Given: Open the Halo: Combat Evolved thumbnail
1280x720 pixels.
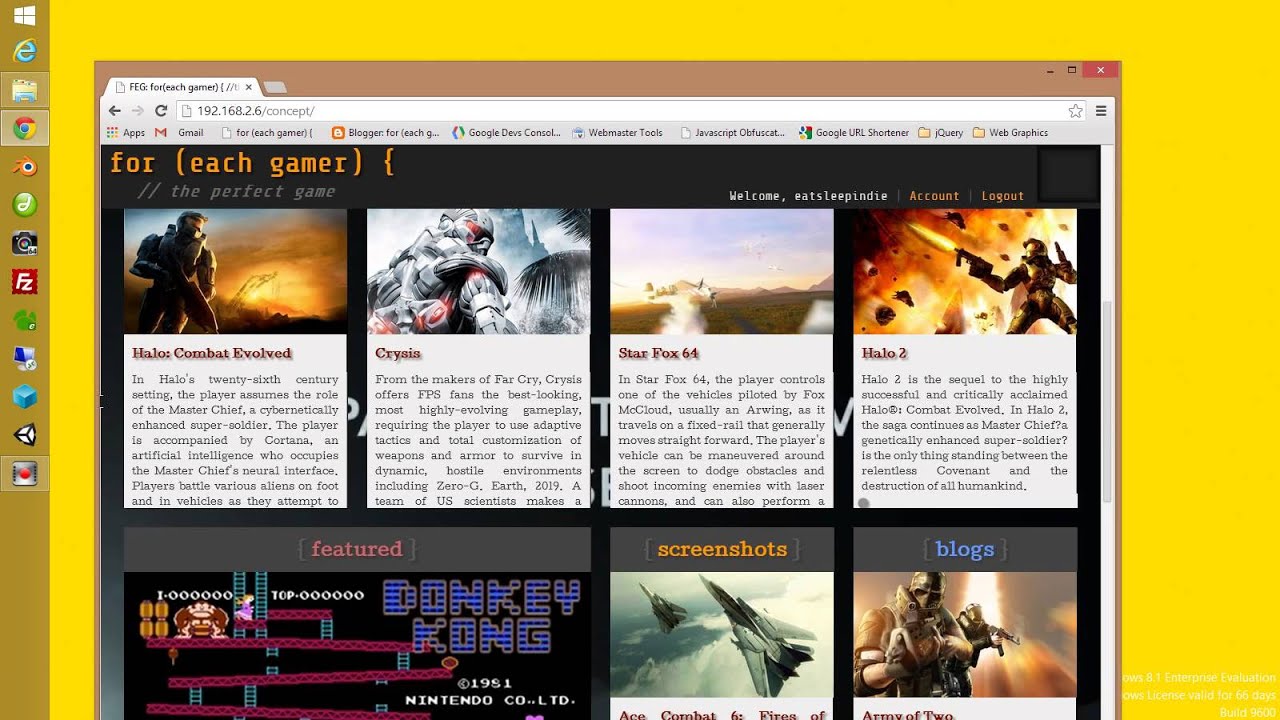Looking at the screenshot, I should coord(235,271).
